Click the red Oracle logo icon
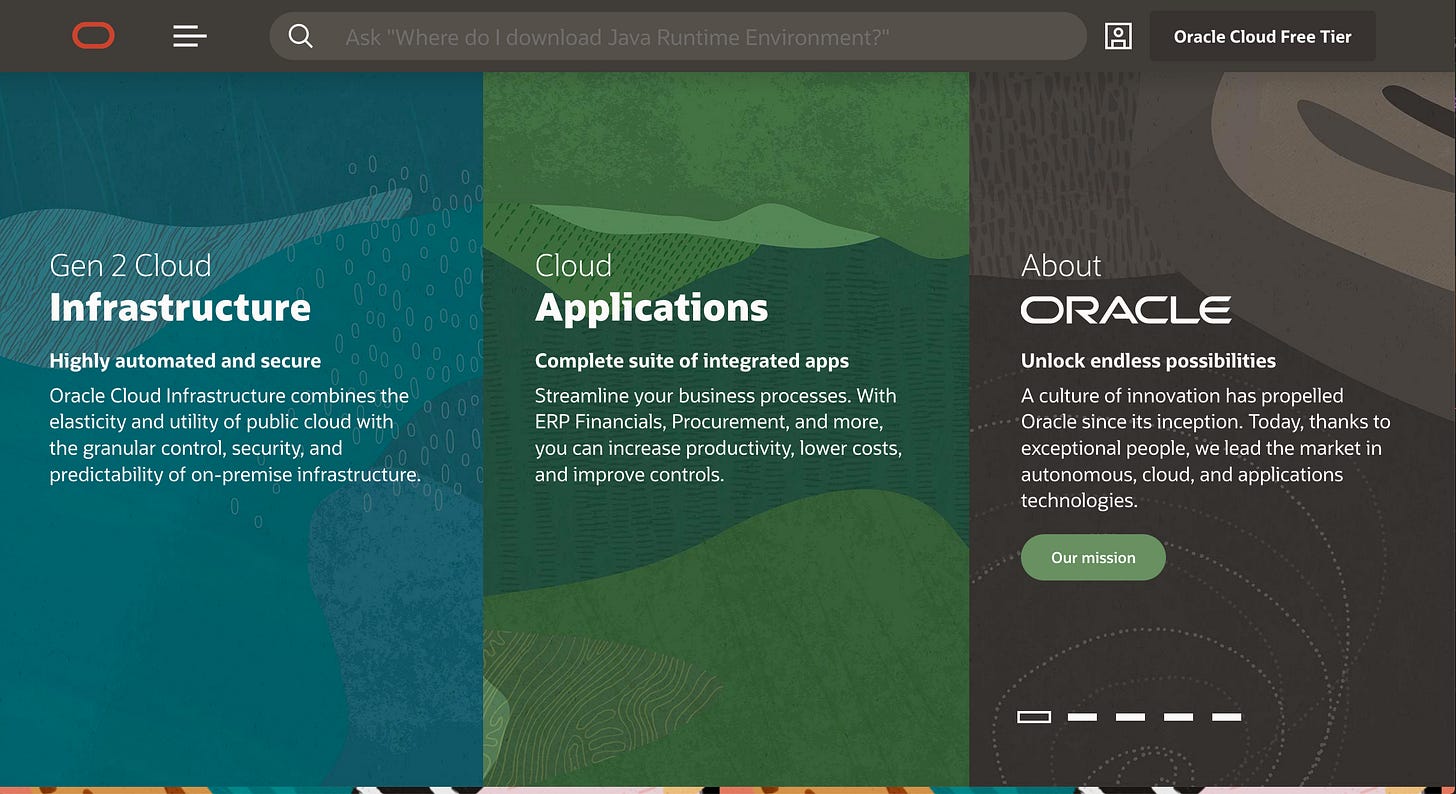The image size is (1456, 794). [x=93, y=36]
